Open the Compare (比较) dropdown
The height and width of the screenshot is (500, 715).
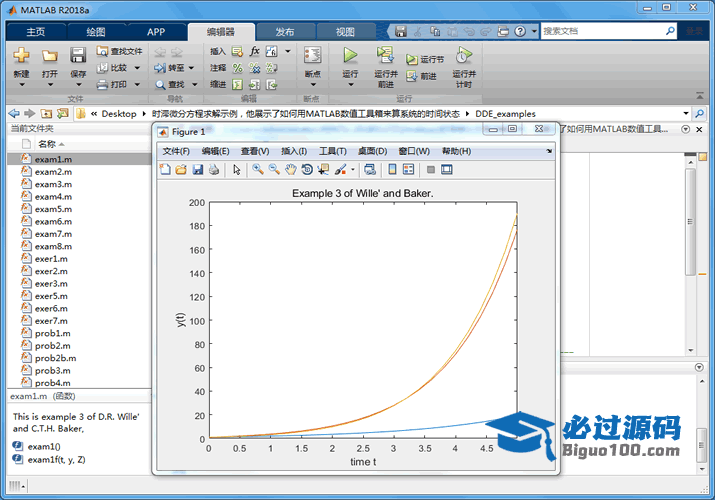[137, 68]
